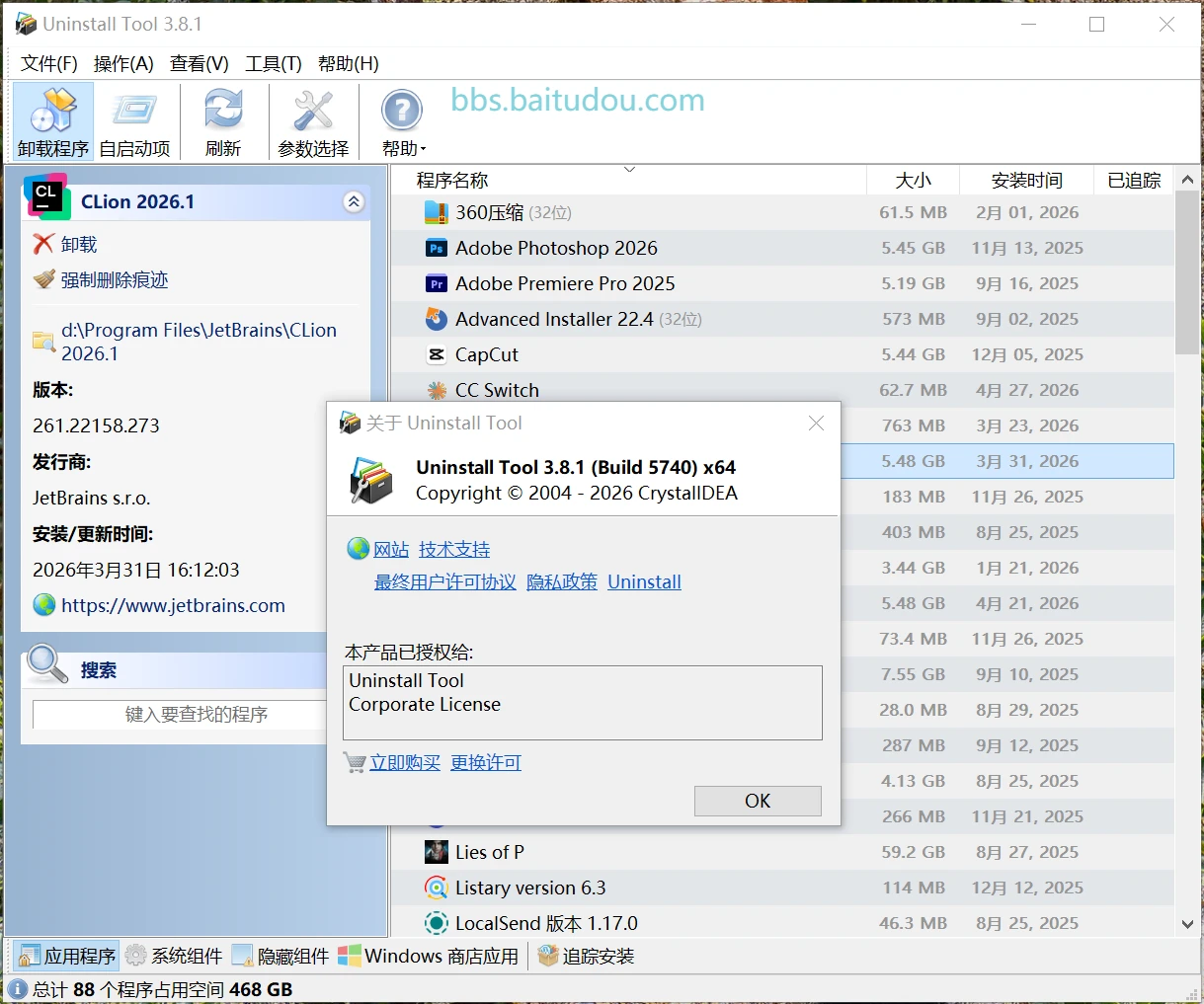Sort by the 已追踪 column header
This screenshot has width=1204, height=1004.
click(1134, 180)
